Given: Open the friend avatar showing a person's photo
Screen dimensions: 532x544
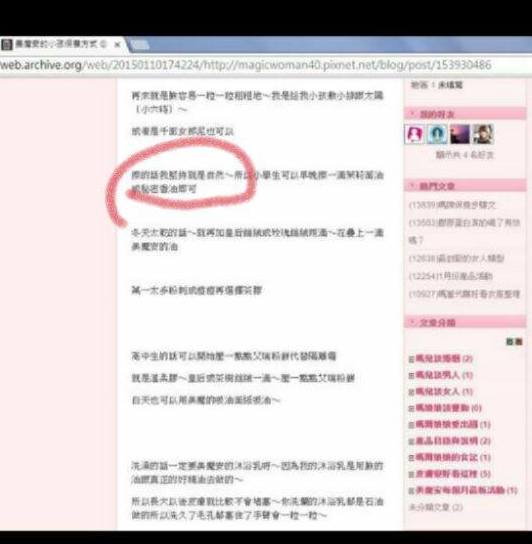Looking at the screenshot, I should (483, 134).
